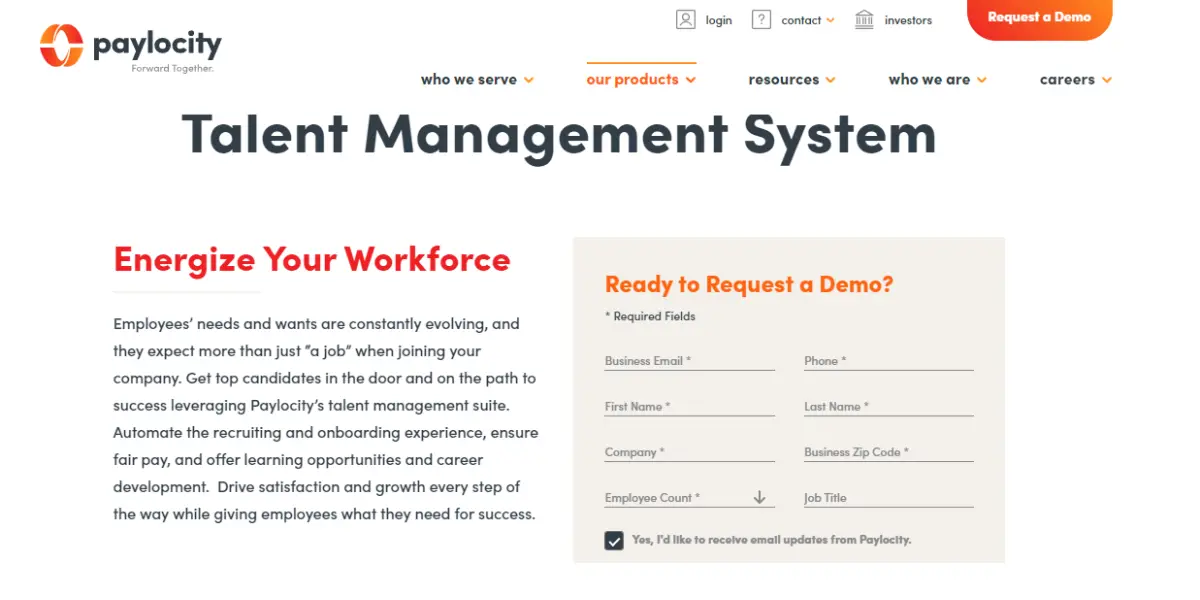Click the Required Fields note
The height and width of the screenshot is (600, 1200).
650,316
